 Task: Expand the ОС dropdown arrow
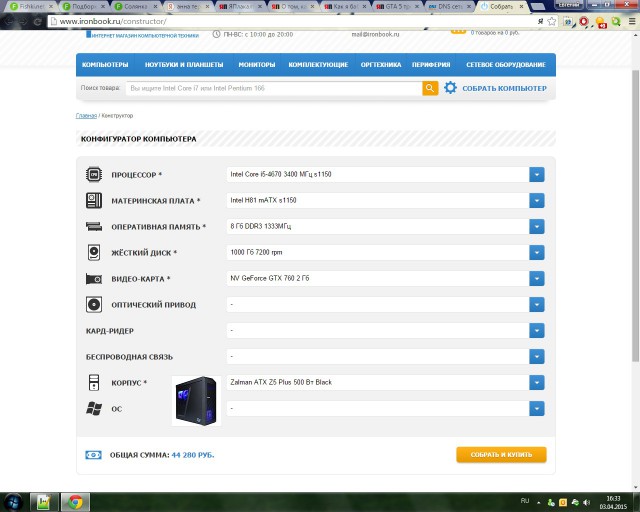537,408
